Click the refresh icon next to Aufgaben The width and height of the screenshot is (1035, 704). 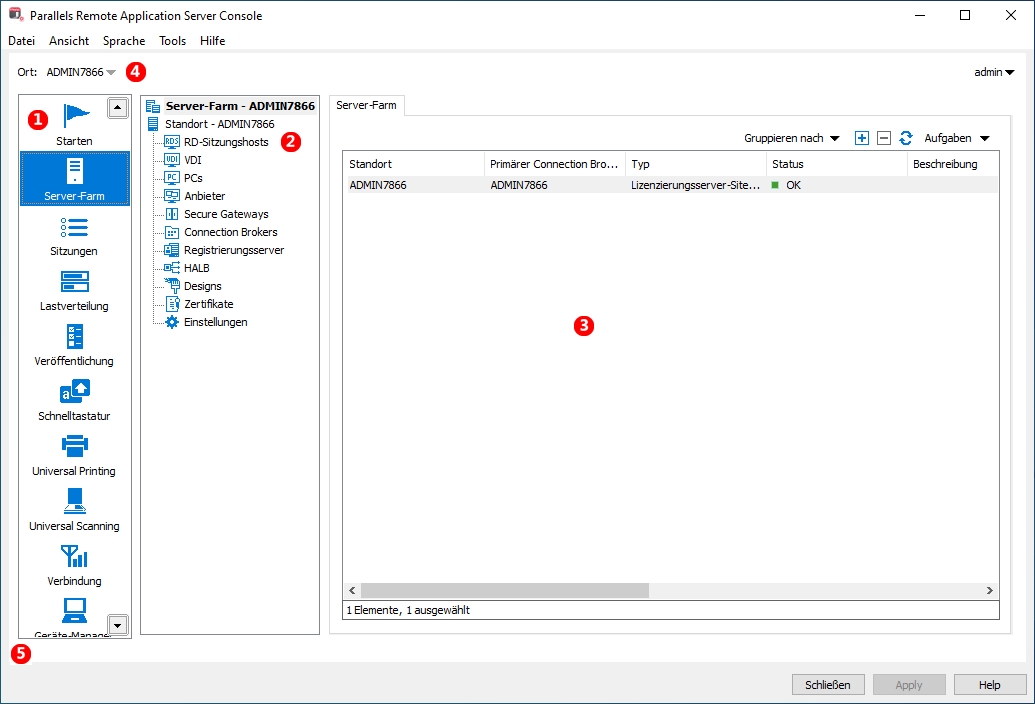pos(906,138)
